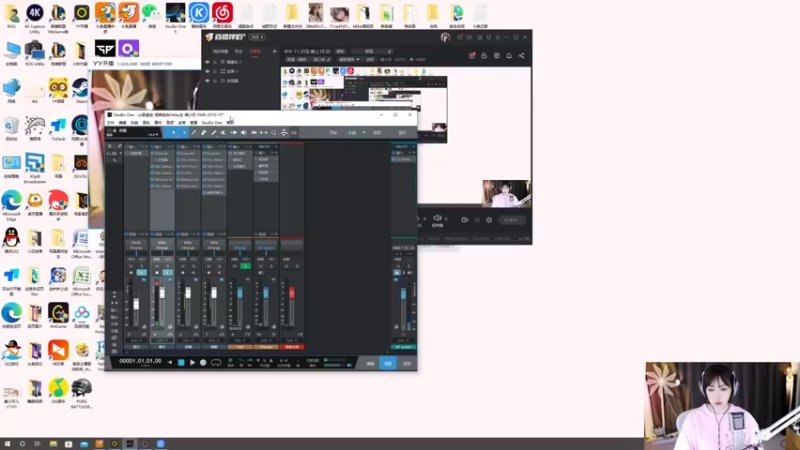
Task: Mute the first mixer channel with its M button
Action: tap(131, 266)
